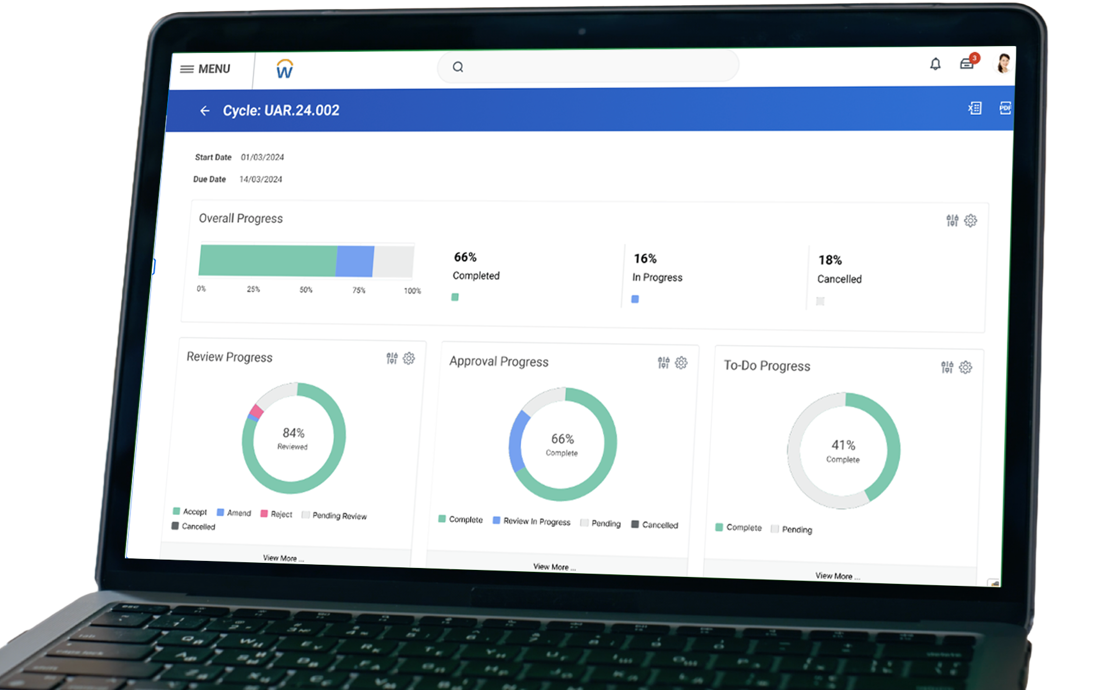1104x690 pixels.
Task: Toggle the Accept legend item
Action: (x=190, y=511)
